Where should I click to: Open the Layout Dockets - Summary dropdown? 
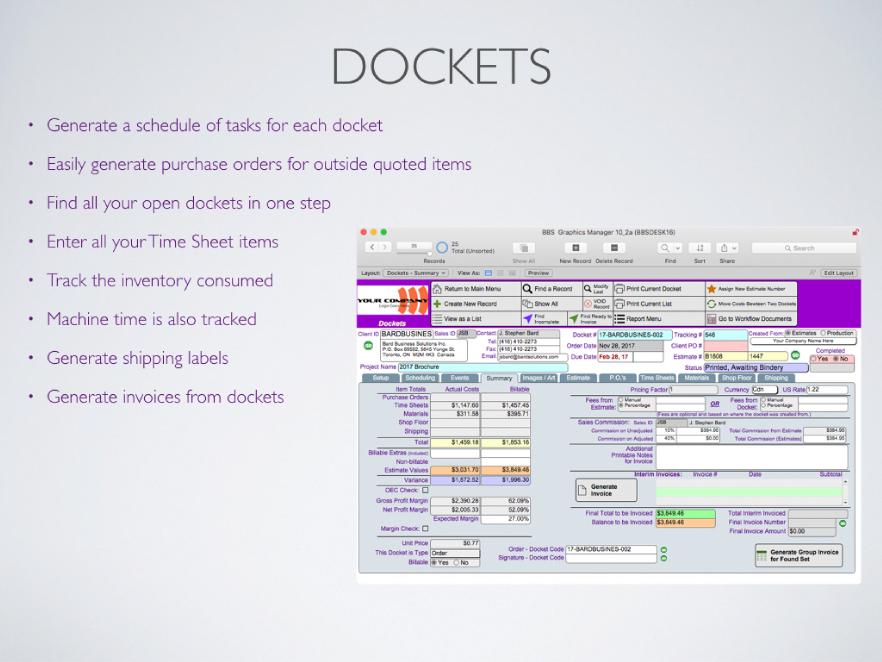[416, 273]
